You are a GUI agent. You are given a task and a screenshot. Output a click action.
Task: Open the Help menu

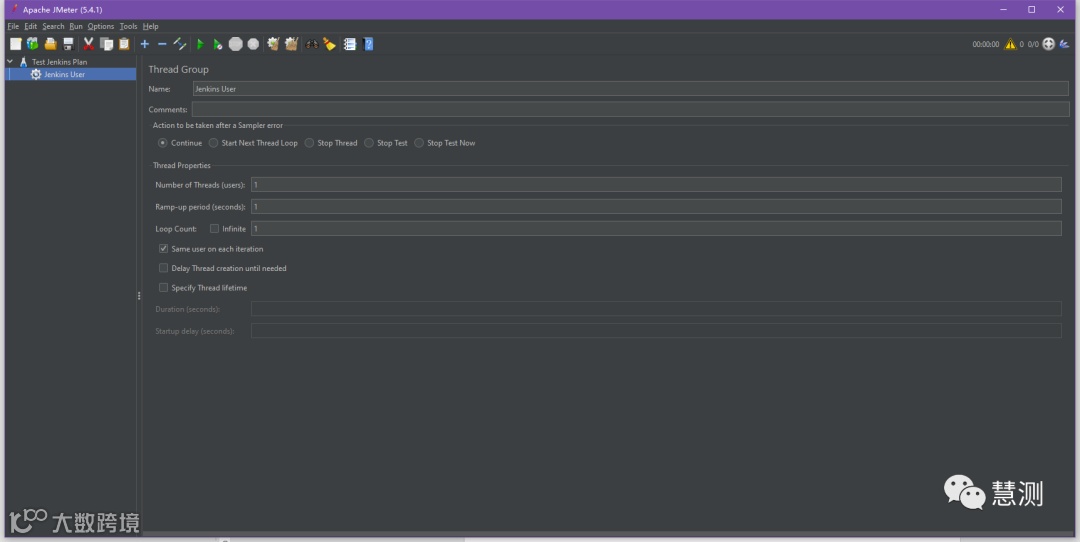[150, 26]
